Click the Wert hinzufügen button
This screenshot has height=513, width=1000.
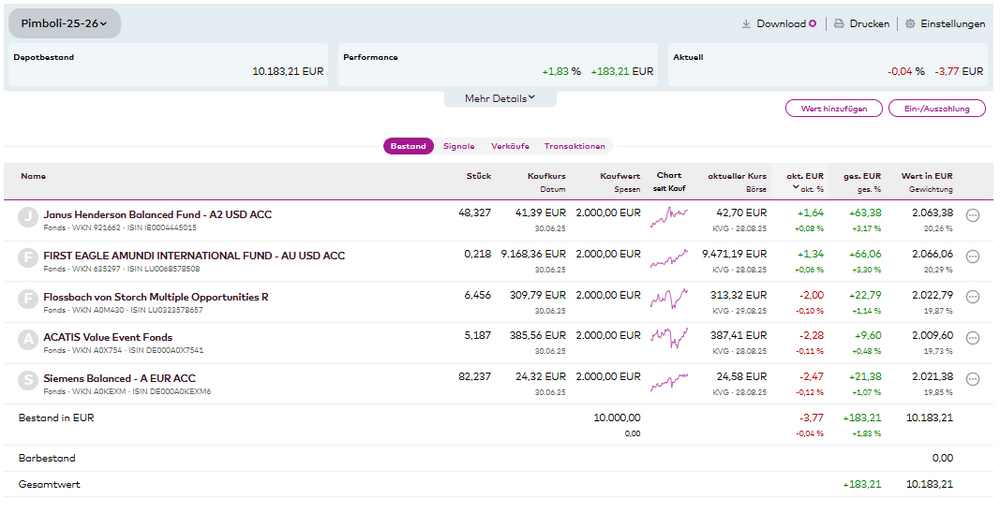point(834,108)
